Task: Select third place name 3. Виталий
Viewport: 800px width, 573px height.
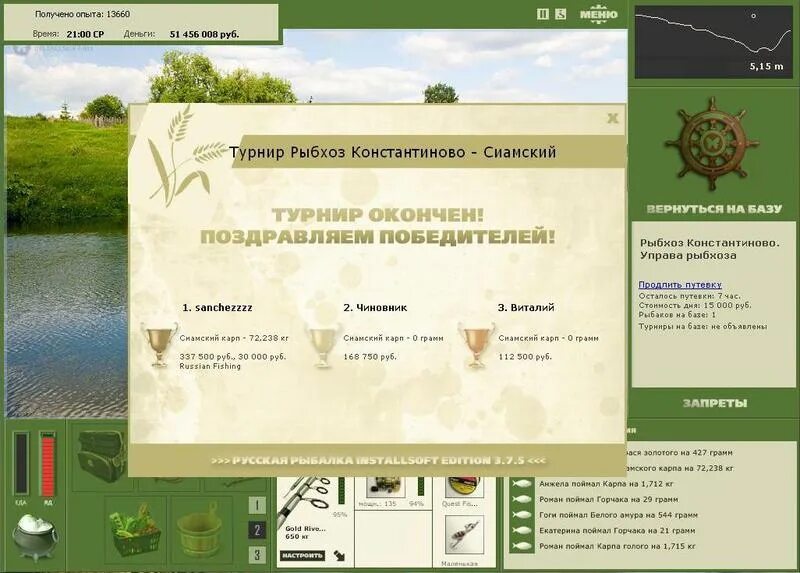Action: [x=526, y=307]
